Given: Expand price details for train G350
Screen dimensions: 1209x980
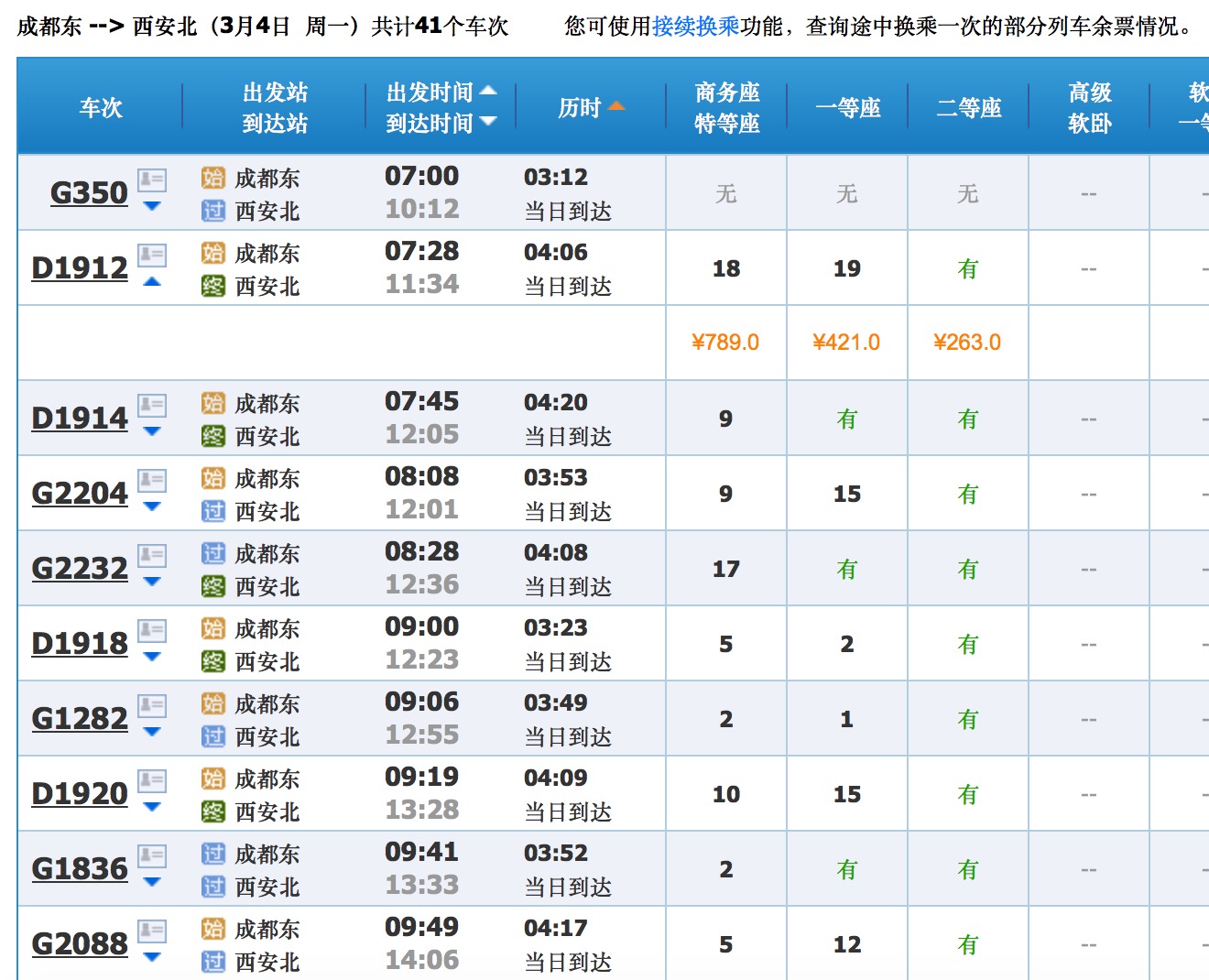Looking at the screenshot, I should pos(152,206).
